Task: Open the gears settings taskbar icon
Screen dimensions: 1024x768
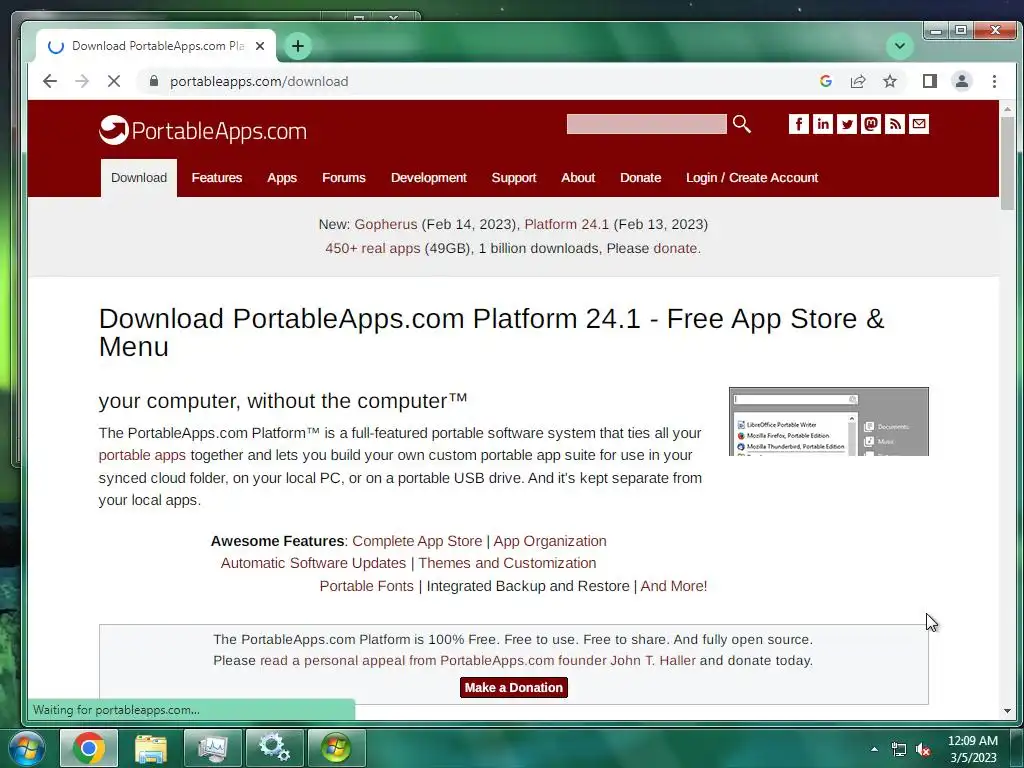Action: tap(274, 748)
